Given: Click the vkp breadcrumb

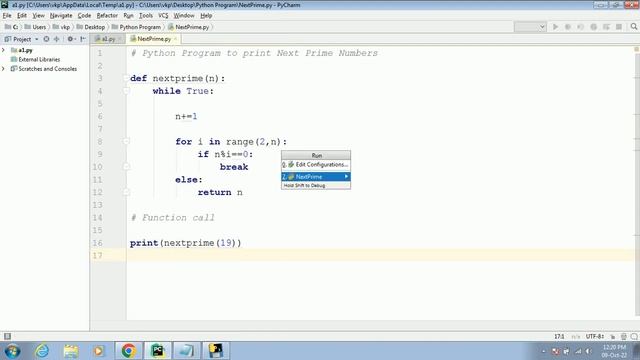Looking at the screenshot, I should point(62,27).
